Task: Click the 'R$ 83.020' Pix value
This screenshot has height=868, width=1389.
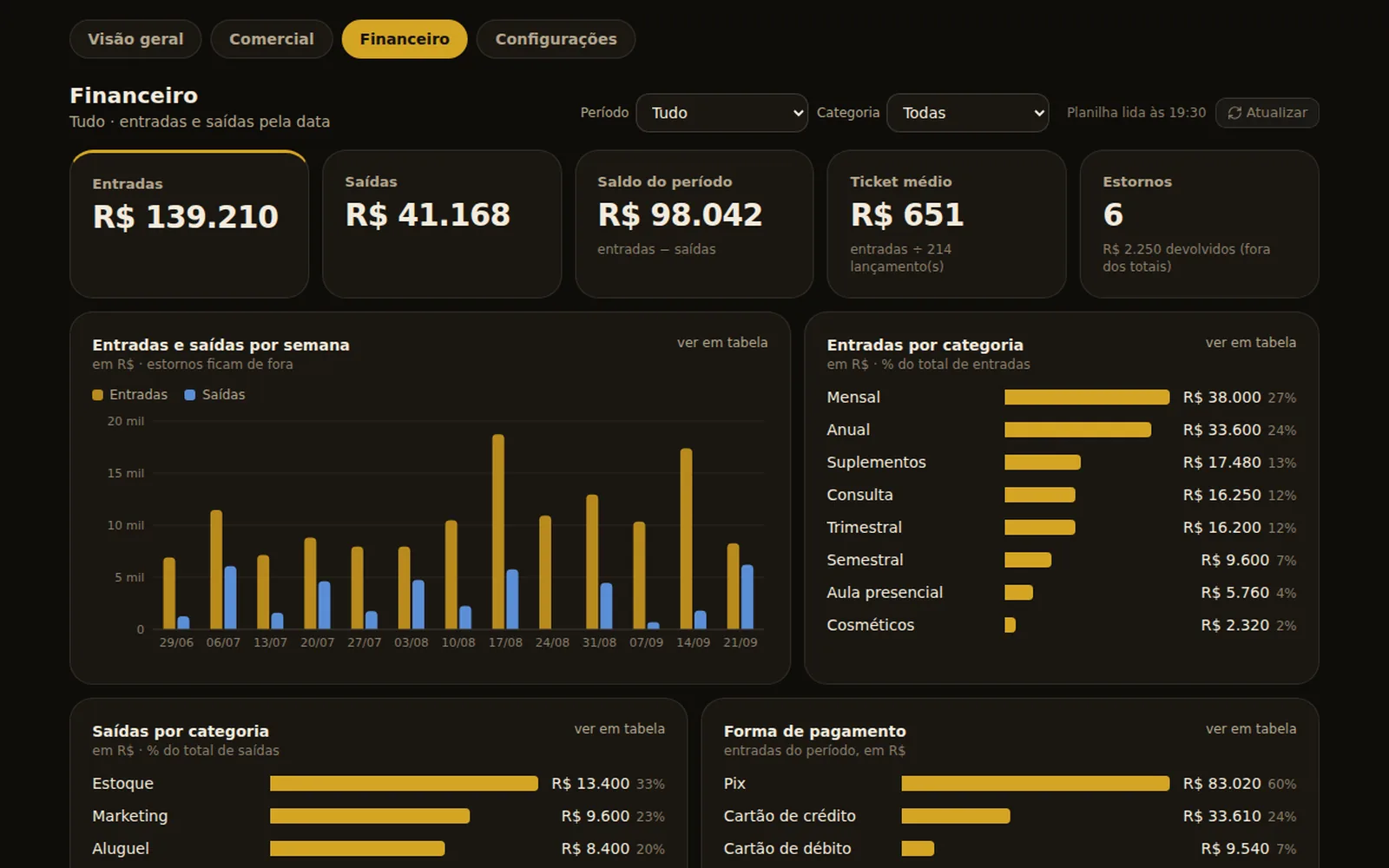Action: click(1221, 784)
